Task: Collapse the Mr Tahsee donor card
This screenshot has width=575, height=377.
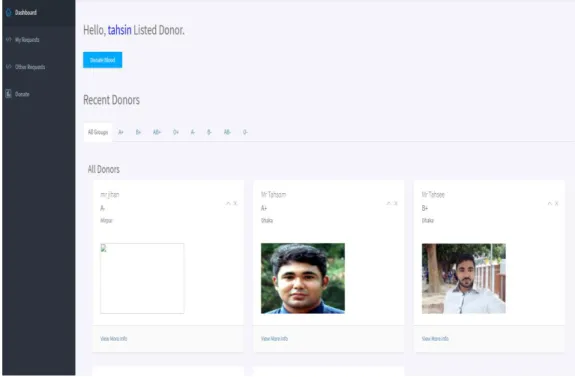Action: coord(550,203)
